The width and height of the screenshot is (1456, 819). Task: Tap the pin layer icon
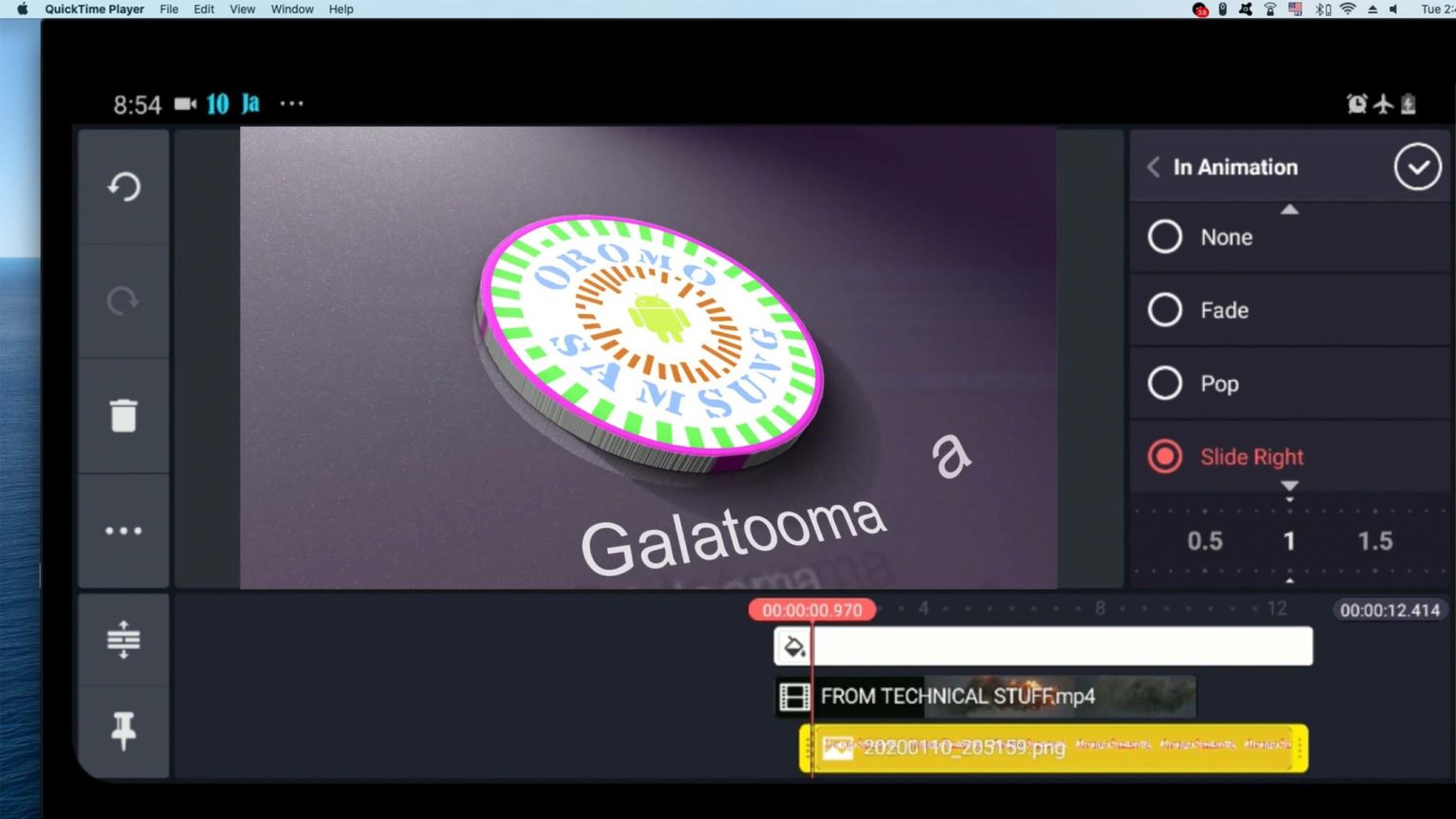[123, 731]
